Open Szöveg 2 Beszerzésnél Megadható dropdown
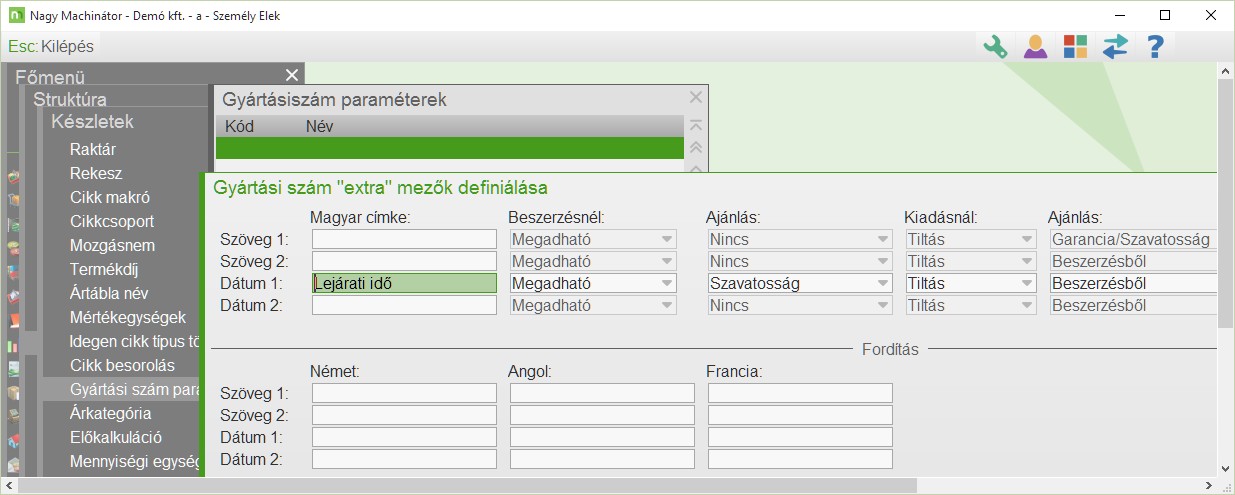1235x495 pixels. pyautogui.click(x=593, y=261)
